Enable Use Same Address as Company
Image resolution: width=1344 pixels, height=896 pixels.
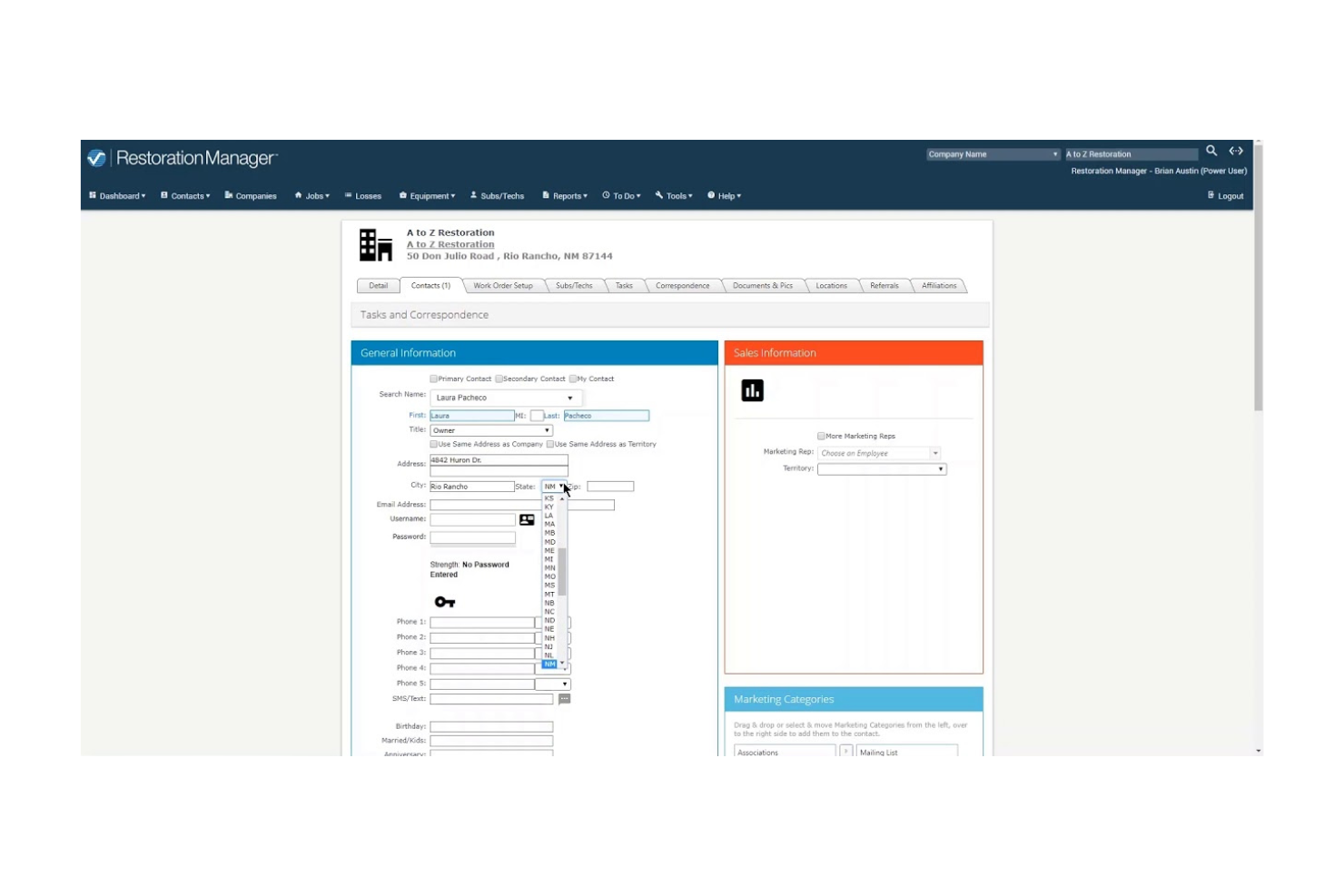(434, 445)
